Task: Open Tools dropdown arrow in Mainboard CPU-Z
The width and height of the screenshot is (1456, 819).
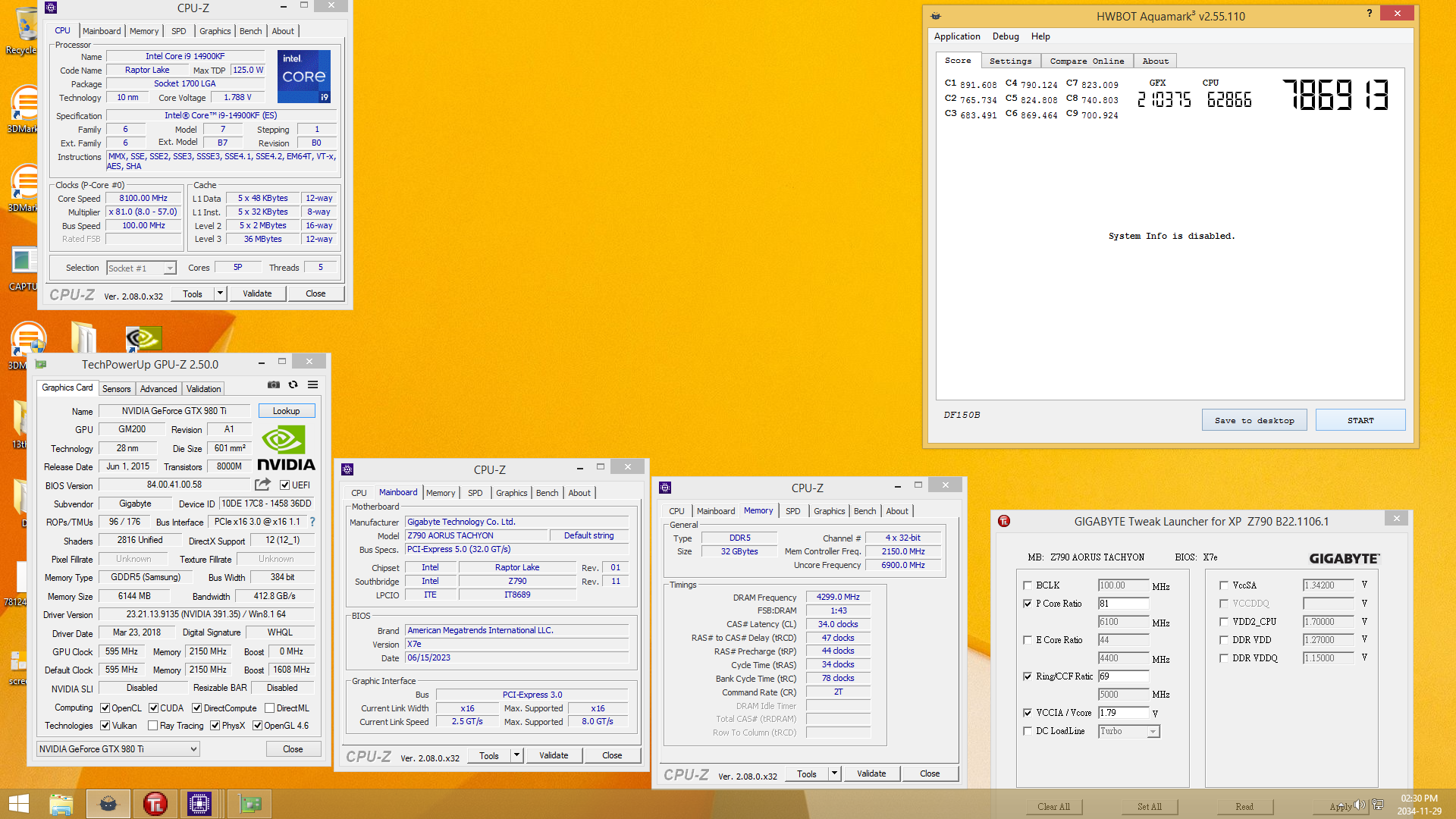Action: tap(516, 755)
